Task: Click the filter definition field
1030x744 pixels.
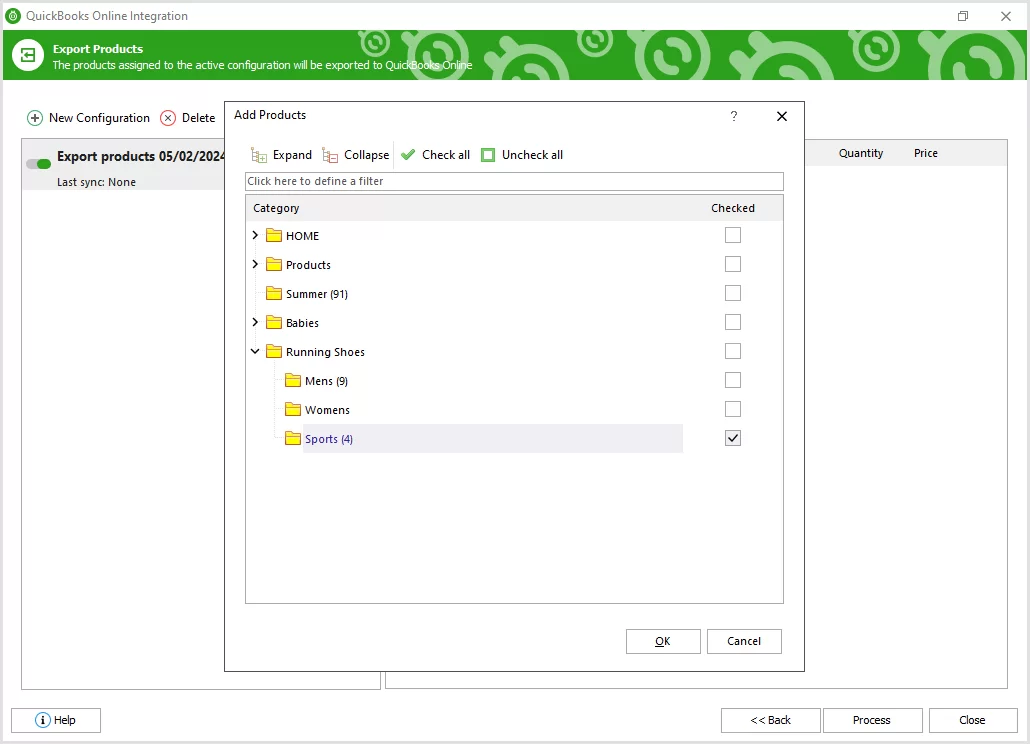Action: click(514, 181)
